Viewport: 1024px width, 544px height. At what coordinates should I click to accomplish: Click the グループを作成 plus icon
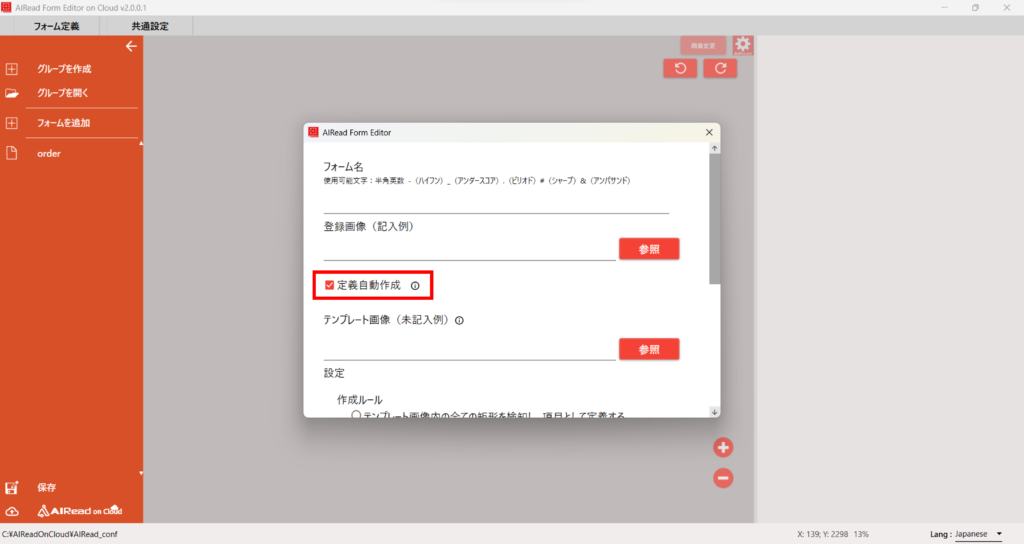12,69
